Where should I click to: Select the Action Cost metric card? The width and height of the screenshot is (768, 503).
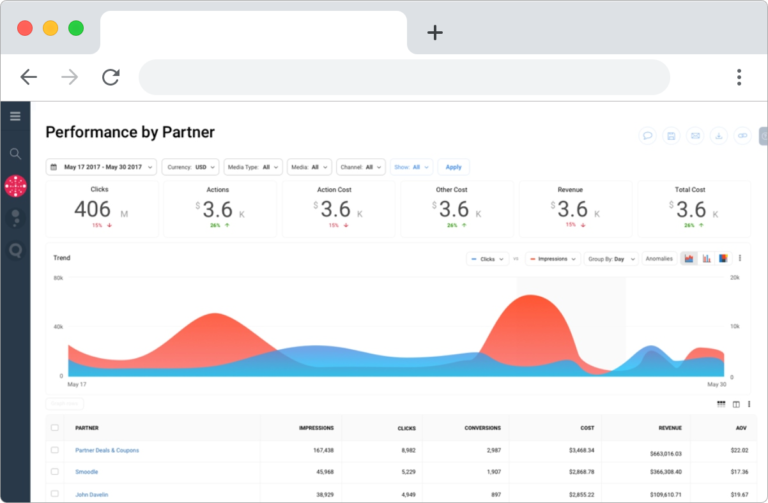(338, 209)
